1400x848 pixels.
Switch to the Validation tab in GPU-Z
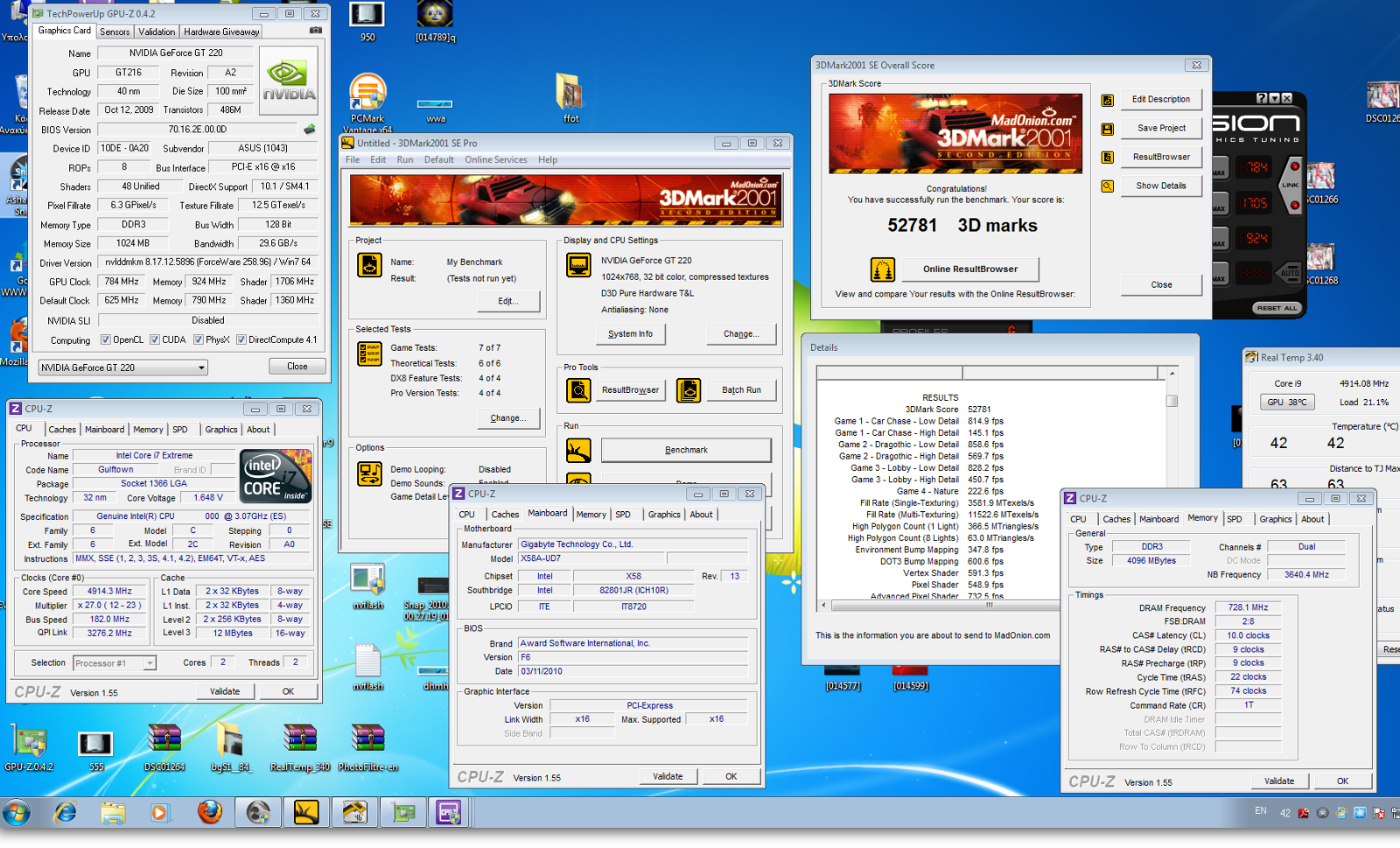pyautogui.click(x=157, y=32)
